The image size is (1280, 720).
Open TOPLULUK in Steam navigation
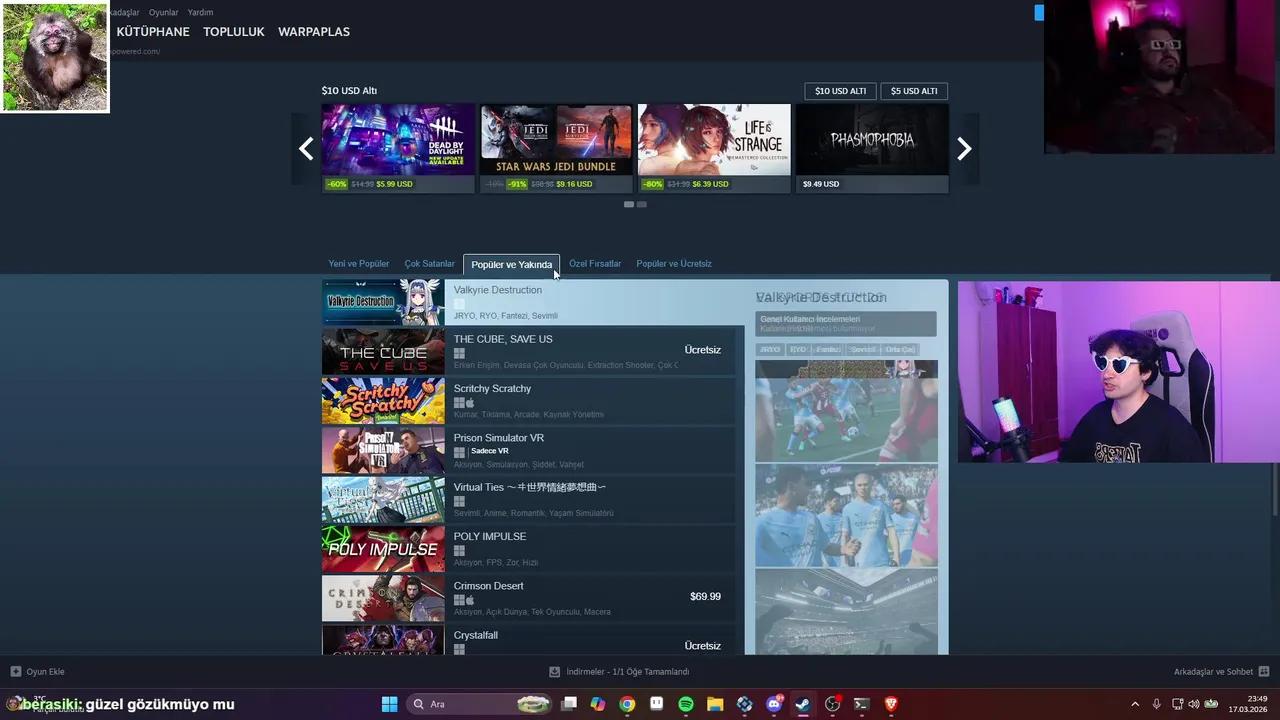coord(234,32)
